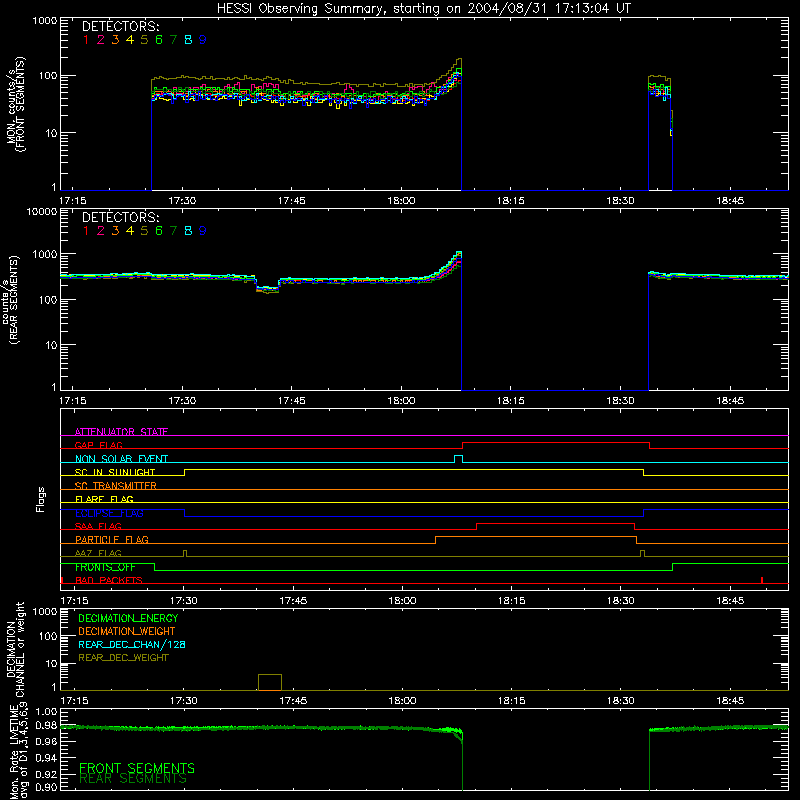The image size is (800, 800).
Task: Select green detector 6 in front segments legend
Action: click(x=159, y=40)
